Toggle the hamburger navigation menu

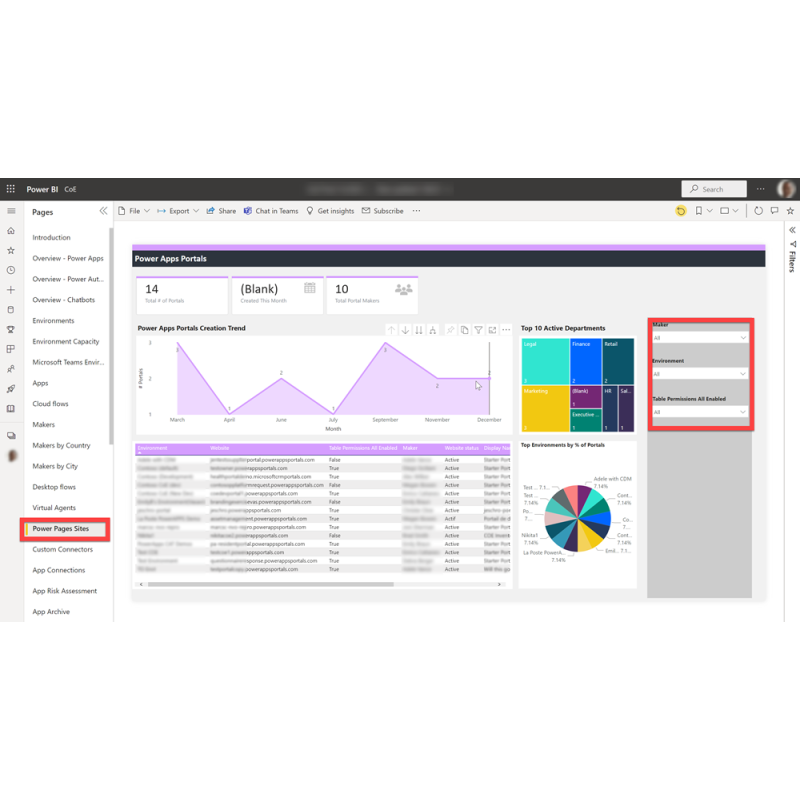pos(11,211)
